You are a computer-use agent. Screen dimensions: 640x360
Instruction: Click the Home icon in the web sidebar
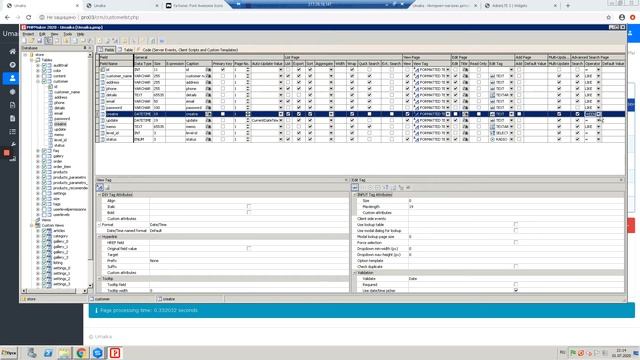(x=12, y=51)
